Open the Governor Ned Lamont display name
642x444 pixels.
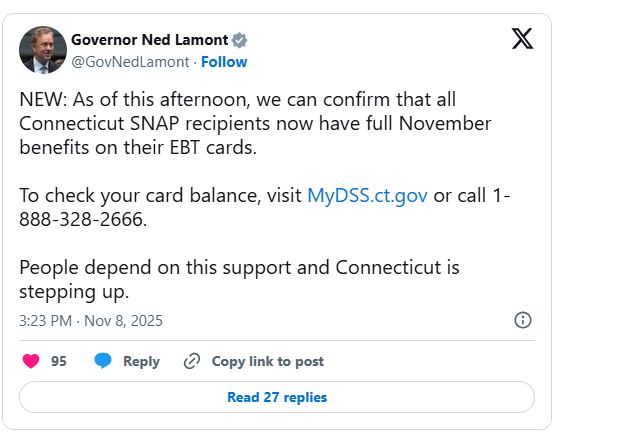(150, 41)
